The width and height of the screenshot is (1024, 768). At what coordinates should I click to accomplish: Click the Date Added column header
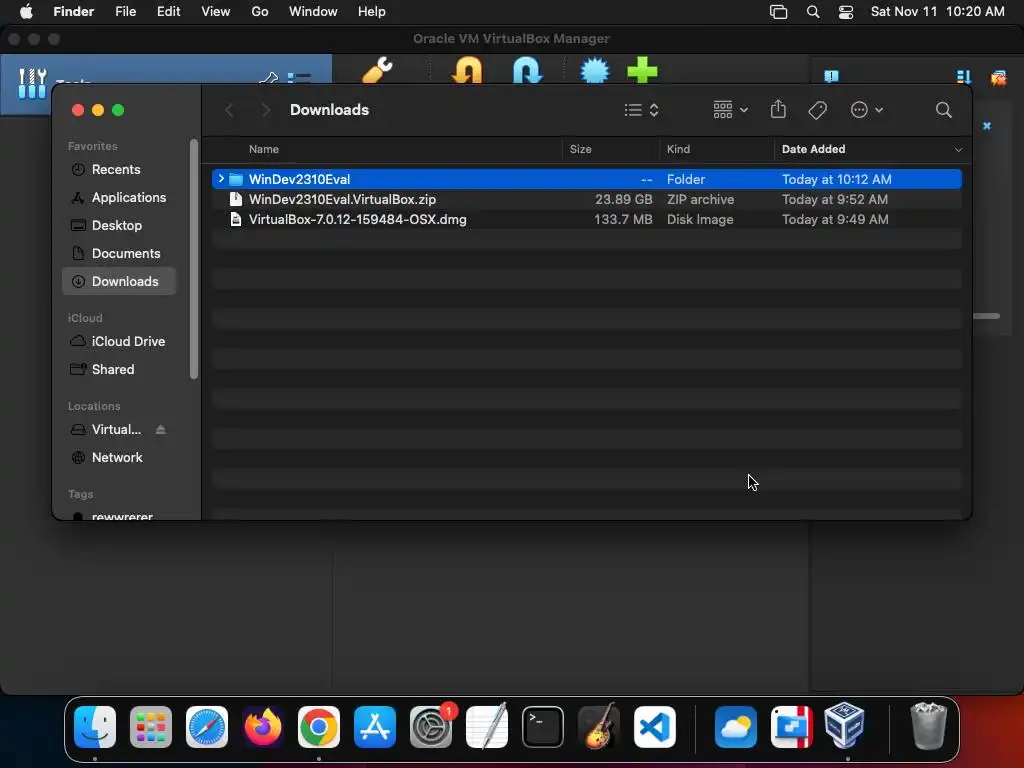click(813, 150)
